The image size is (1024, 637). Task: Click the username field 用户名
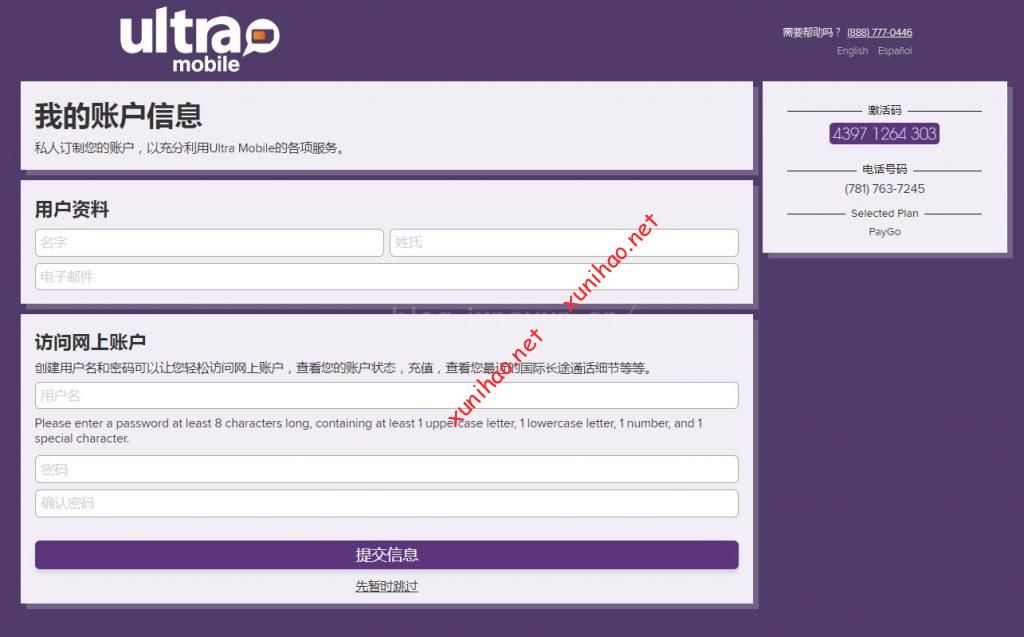[x=387, y=395]
